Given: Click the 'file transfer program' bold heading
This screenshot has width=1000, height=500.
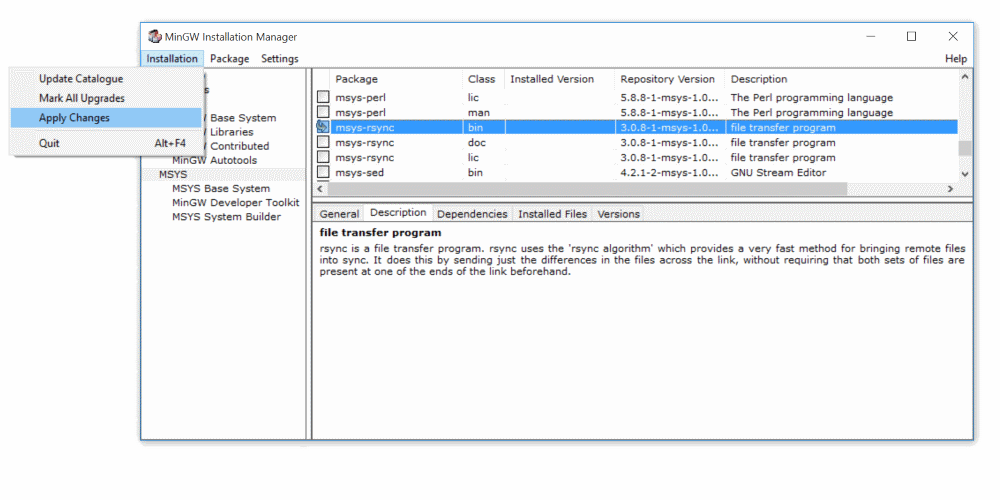Looking at the screenshot, I should pos(381,233).
